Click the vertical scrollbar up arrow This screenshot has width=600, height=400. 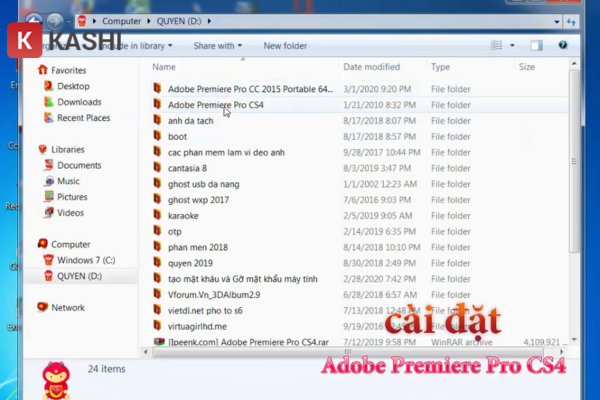pyautogui.click(x=574, y=64)
